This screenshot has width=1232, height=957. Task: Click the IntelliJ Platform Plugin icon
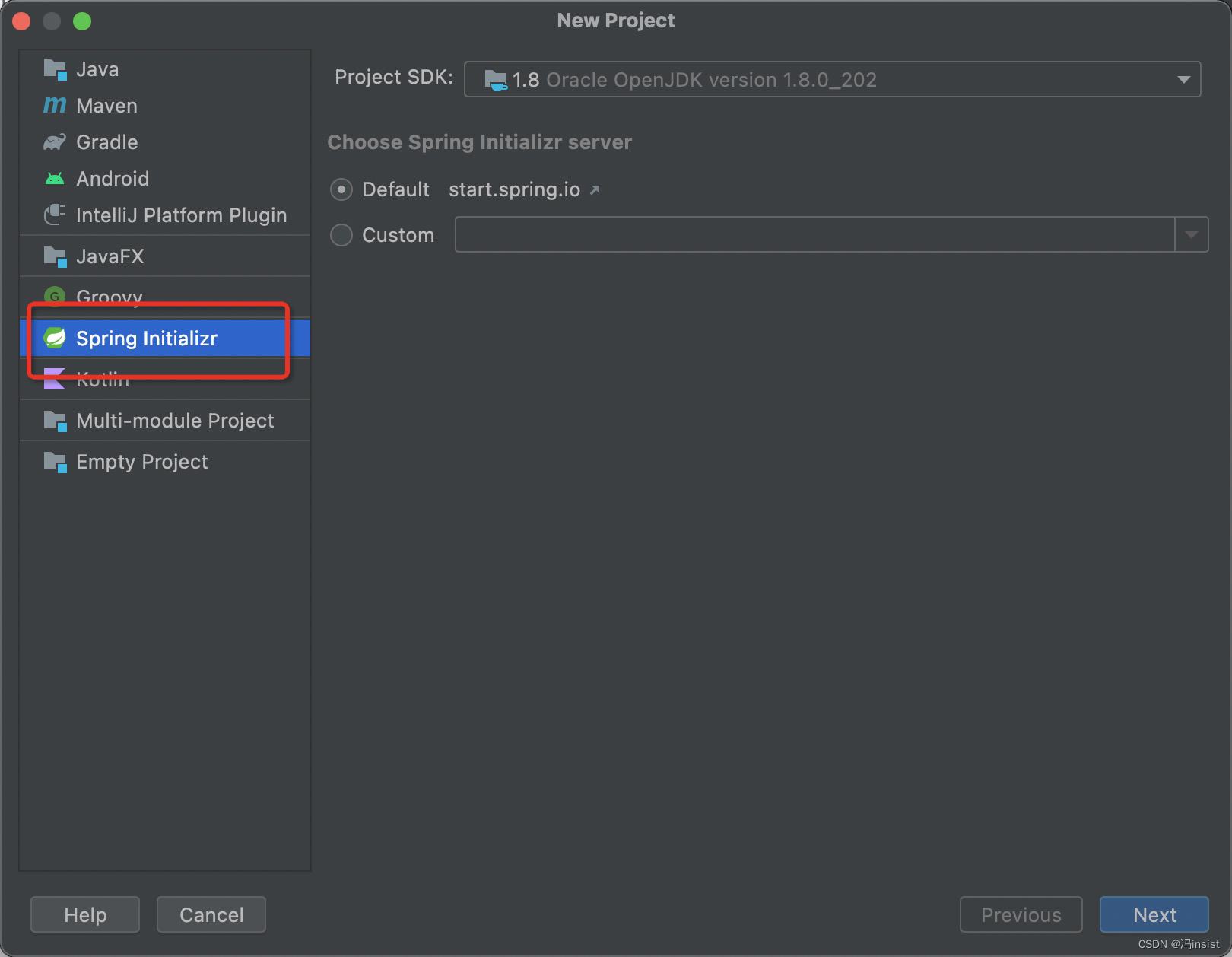tap(55, 215)
